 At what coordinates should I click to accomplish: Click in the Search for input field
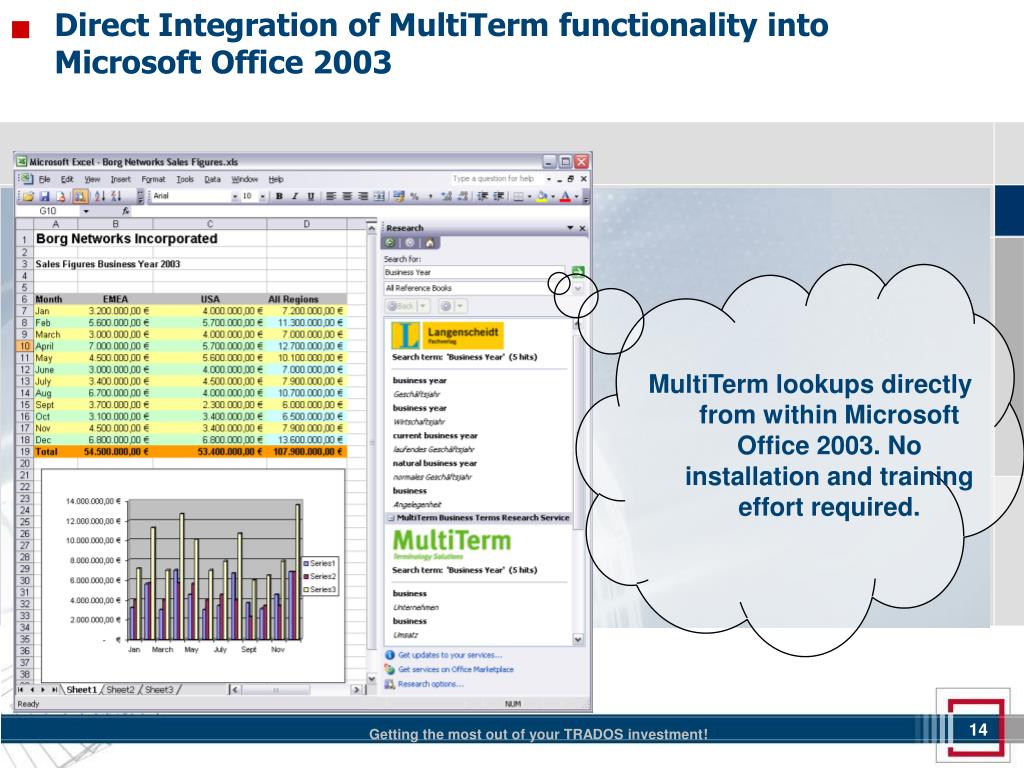474,272
